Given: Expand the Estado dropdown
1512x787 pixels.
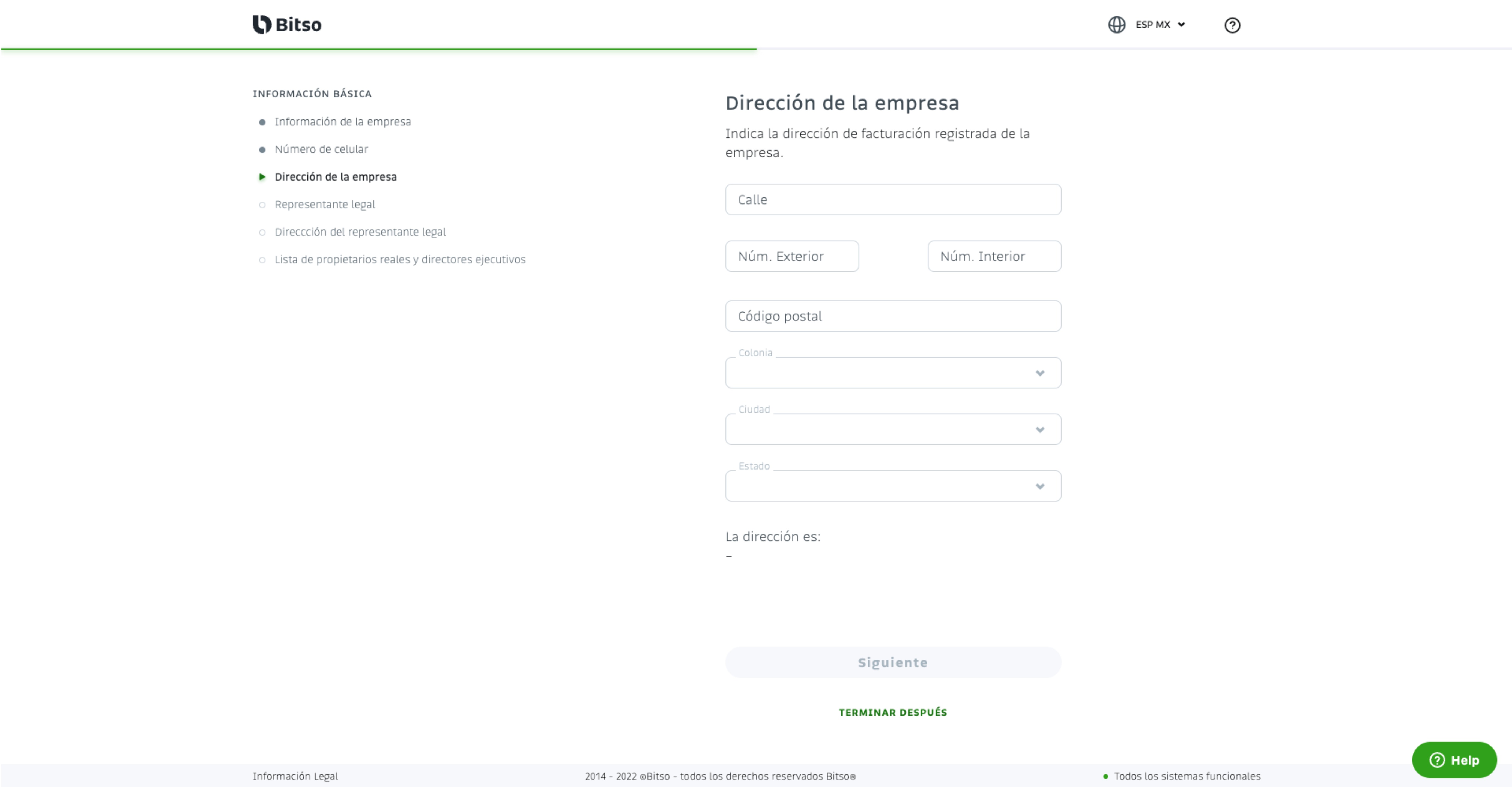Looking at the screenshot, I should [893, 486].
